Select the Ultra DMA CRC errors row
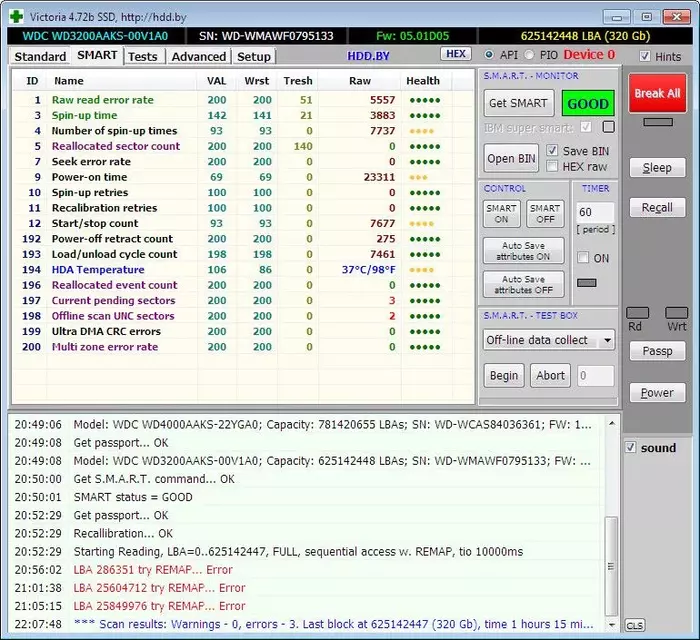This screenshot has width=700, height=640. 243,331
